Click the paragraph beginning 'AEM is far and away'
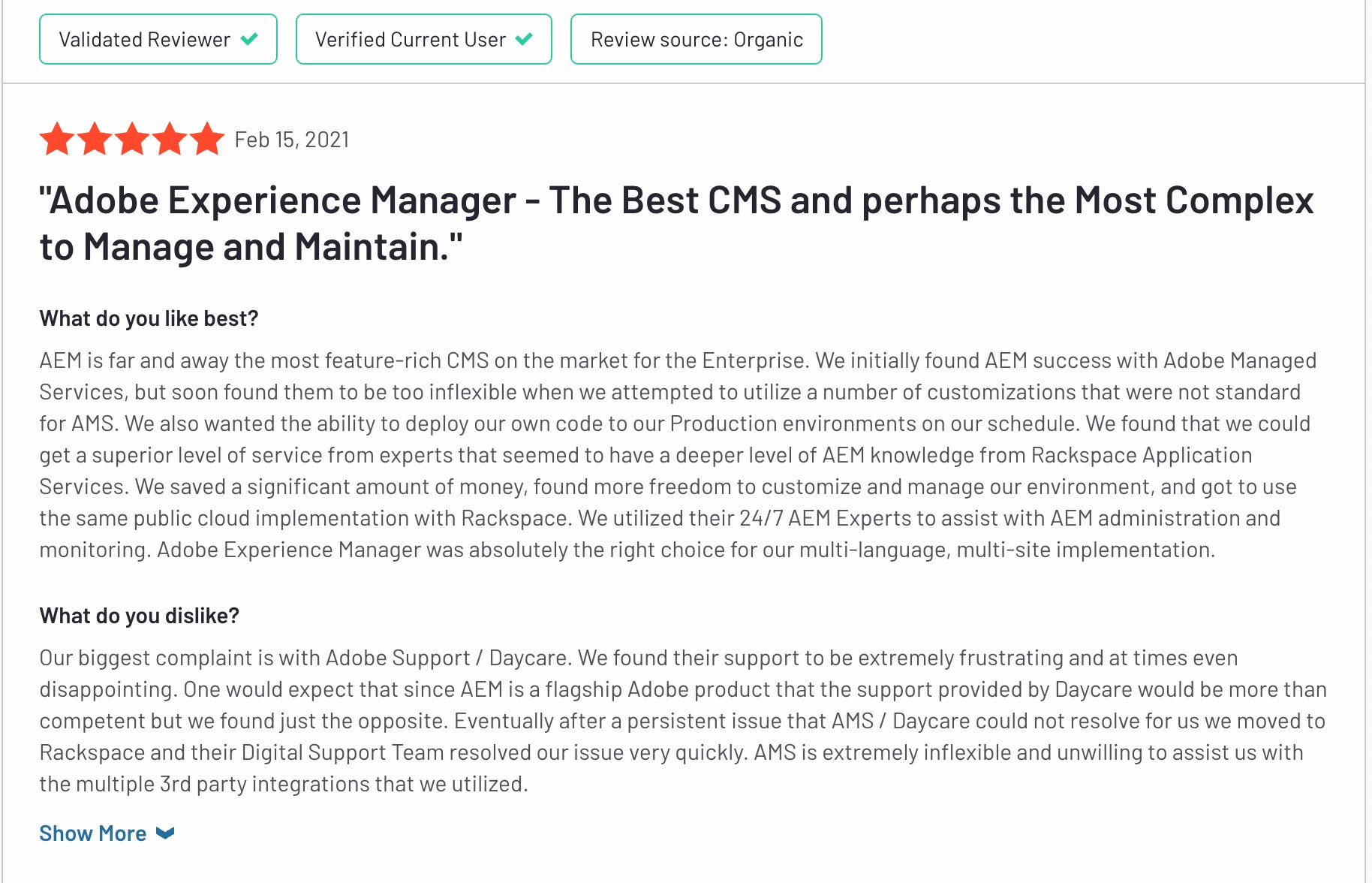Screen dimensions: 1372x883 678,455
